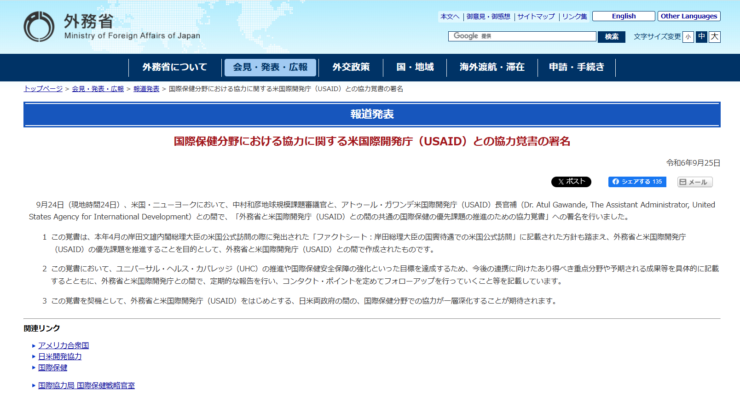This screenshot has width=740, height=402.
Task: Open Other Languages page
Action: point(688,16)
